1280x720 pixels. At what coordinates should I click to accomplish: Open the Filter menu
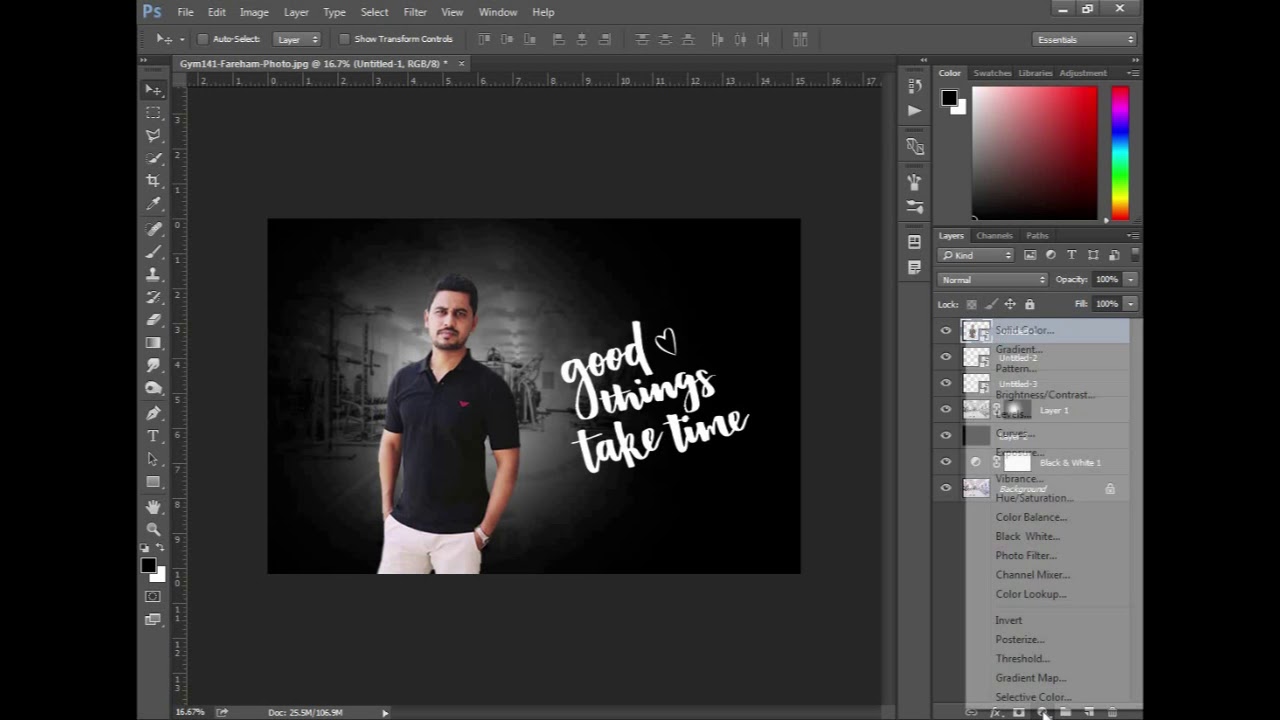(415, 12)
